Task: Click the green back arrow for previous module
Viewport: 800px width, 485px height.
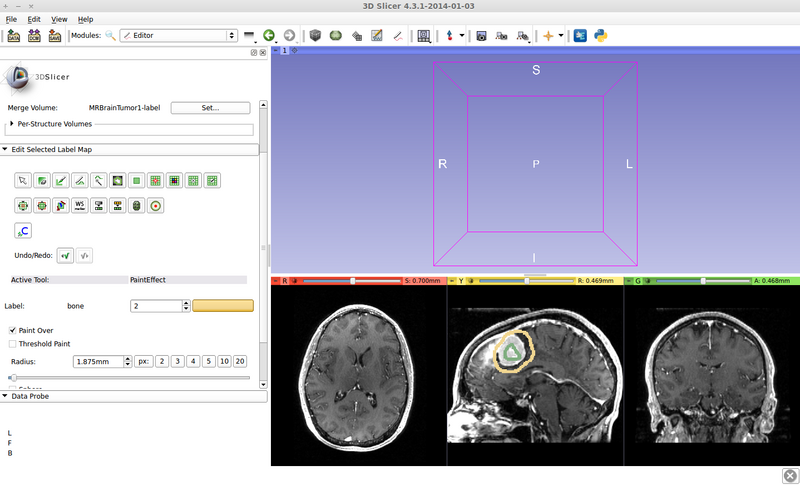Action: [x=269, y=35]
